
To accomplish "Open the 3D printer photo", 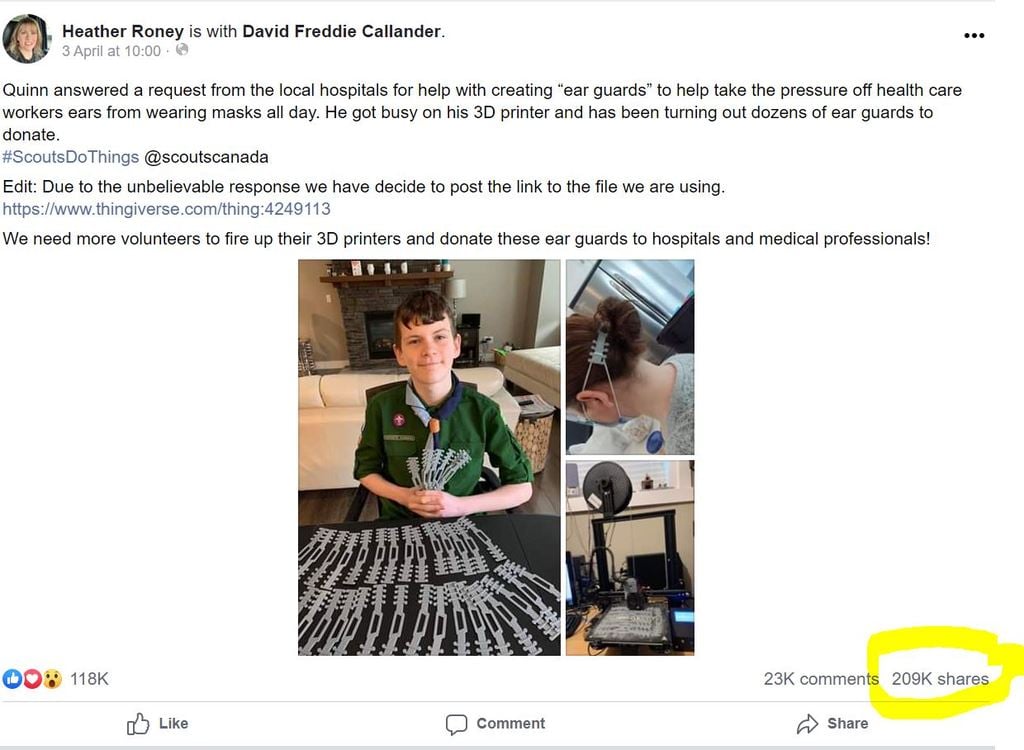I will pyautogui.click(x=630, y=557).
